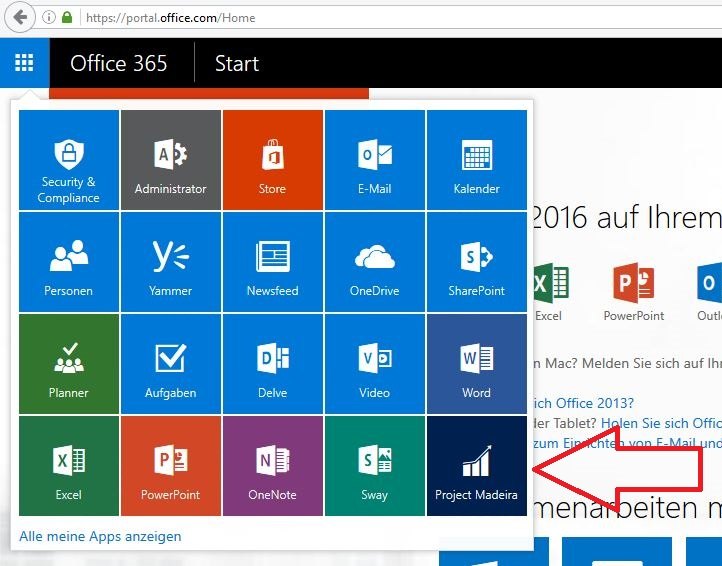This screenshot has height=566, width=722.
Task: Launch the Yammer tile
Action: tap(171, 262)
